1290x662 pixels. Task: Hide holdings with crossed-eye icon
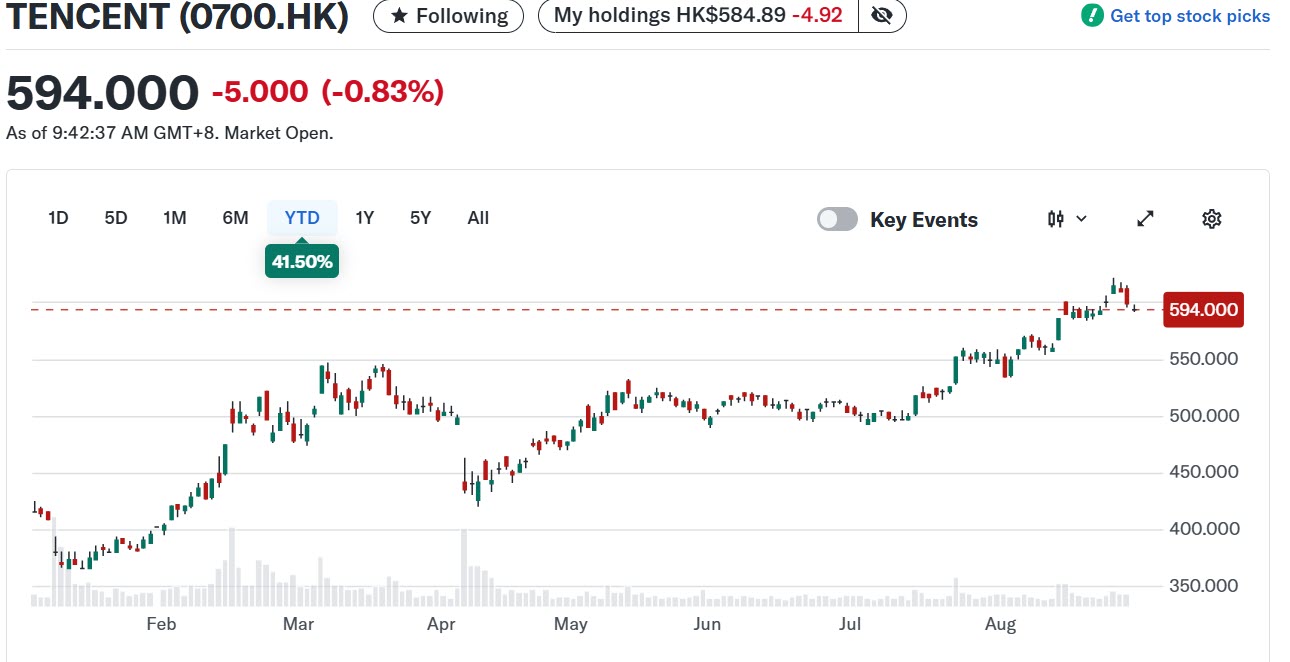pos(882,16)
